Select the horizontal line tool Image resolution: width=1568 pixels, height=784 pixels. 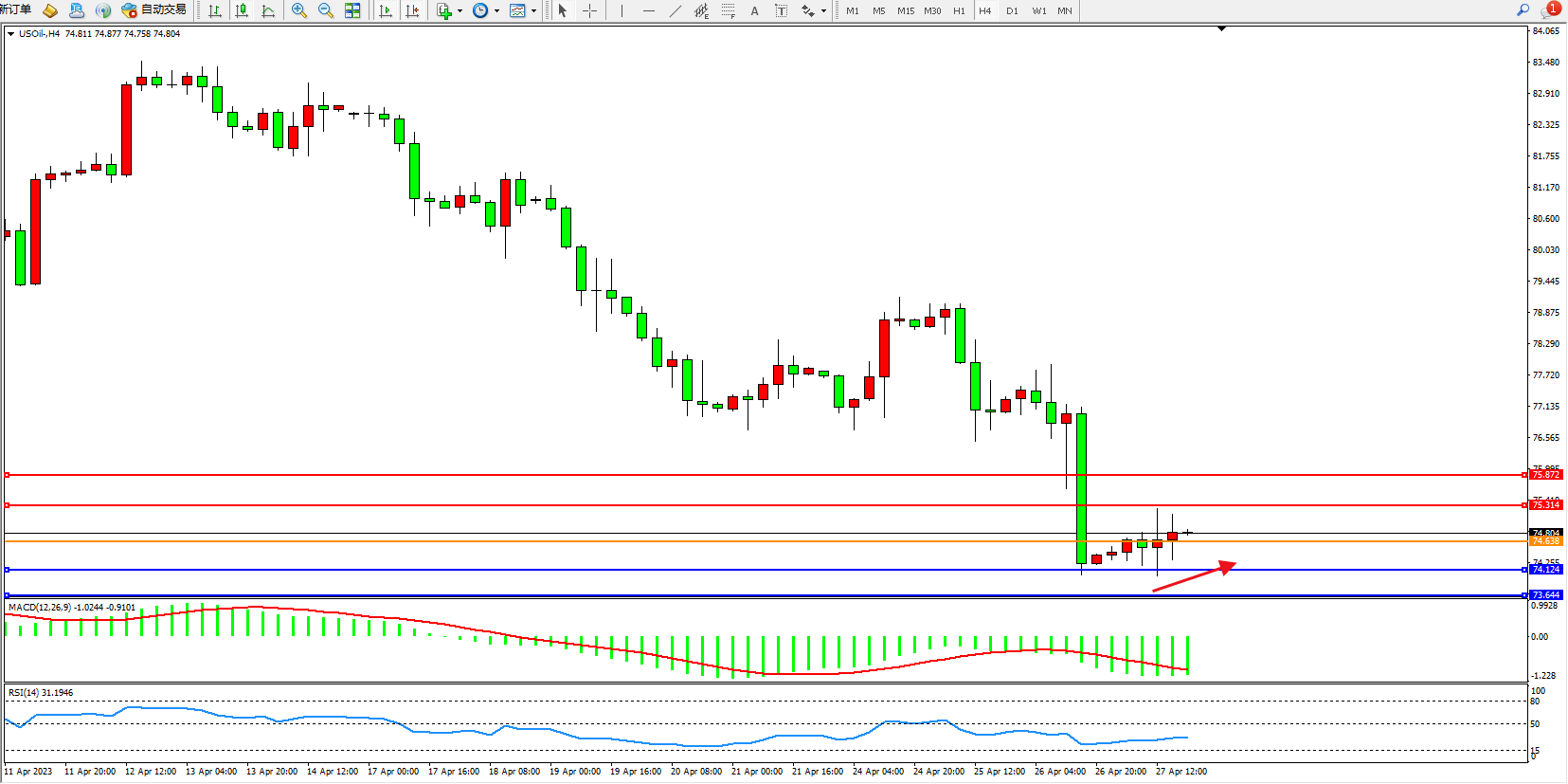pos(648,10)
